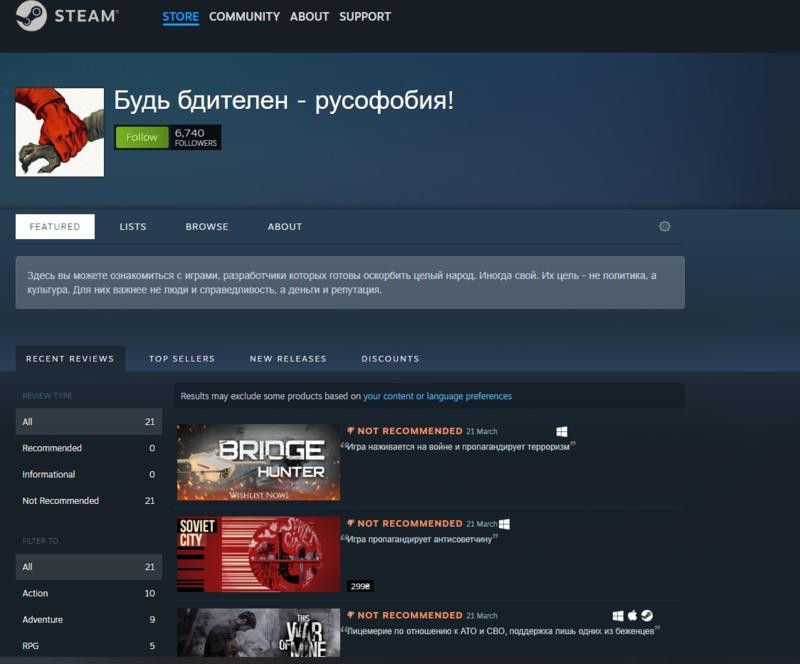800x664 pixels.
Task: Click thumbs-down icon on This War of Mine review
Action: [x=351, y=615]
